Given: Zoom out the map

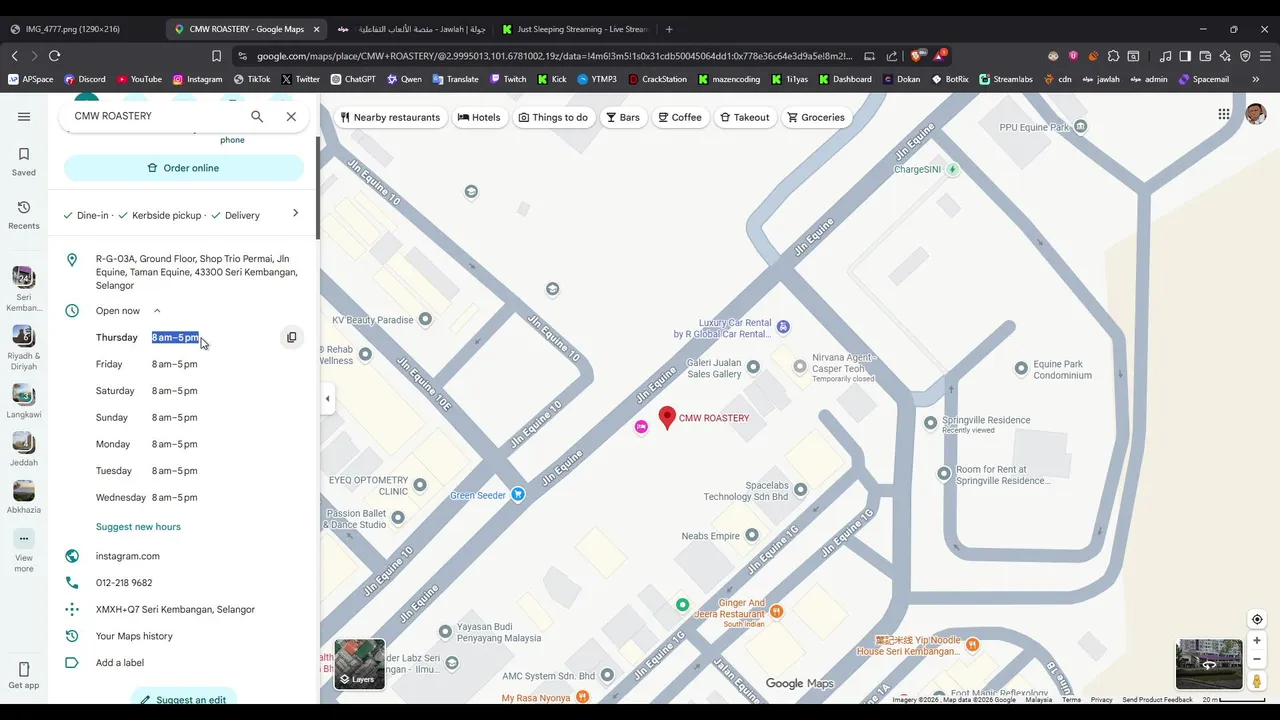Looking at the screenshot, I should pos(1257,659).
